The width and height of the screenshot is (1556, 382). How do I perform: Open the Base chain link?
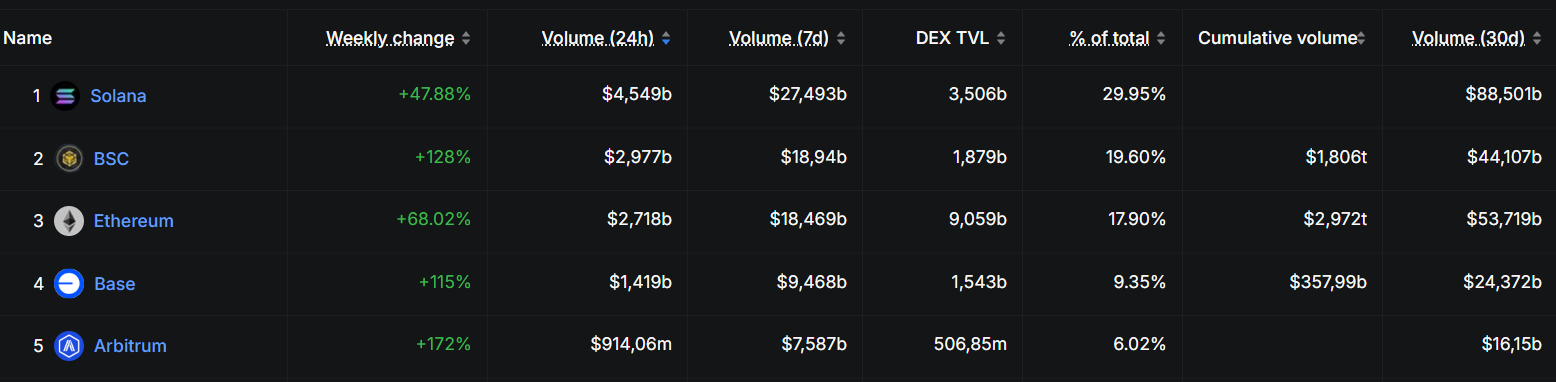tap(114, 283)
